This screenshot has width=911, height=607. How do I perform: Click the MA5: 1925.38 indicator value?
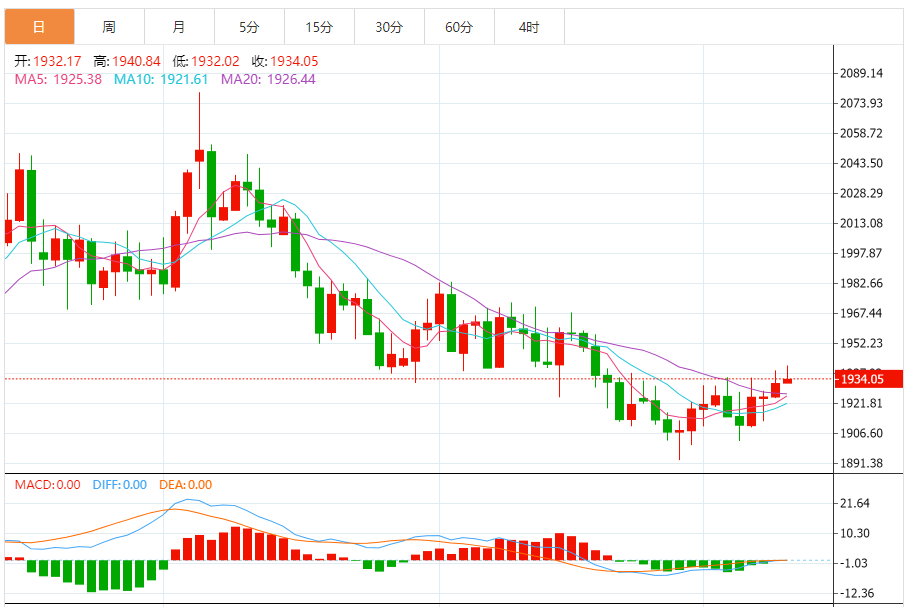pyautogui.click(x=58, y=80)
